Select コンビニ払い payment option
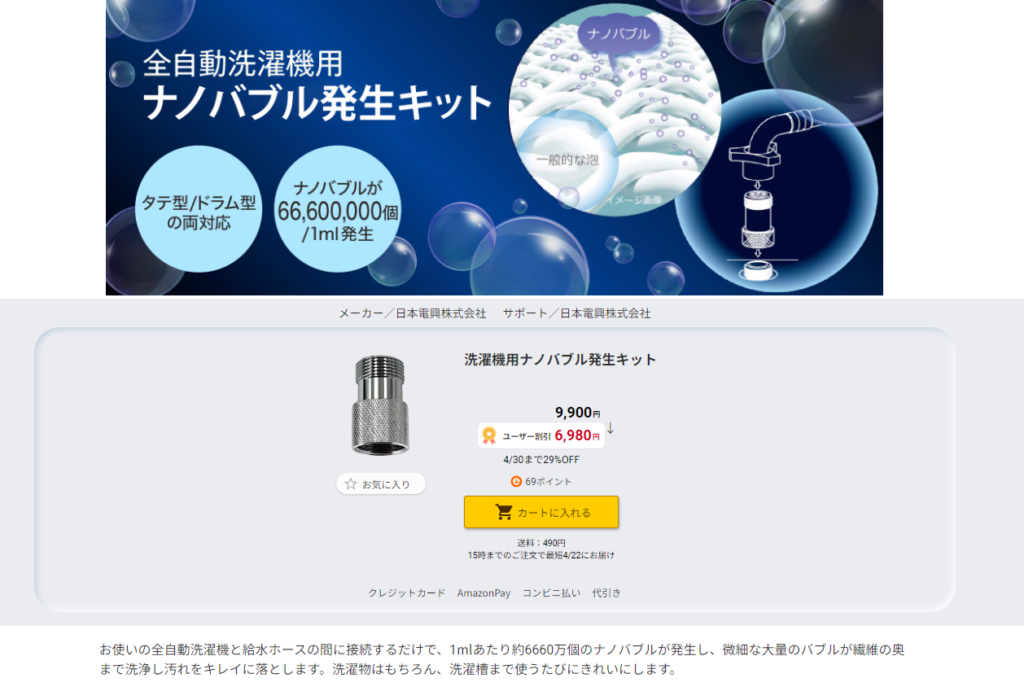 551,593
